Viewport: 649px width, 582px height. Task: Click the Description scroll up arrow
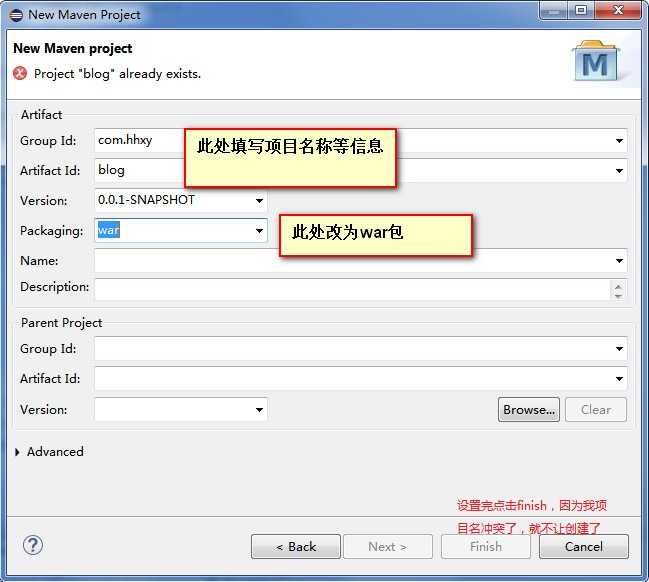pos(618,286)
